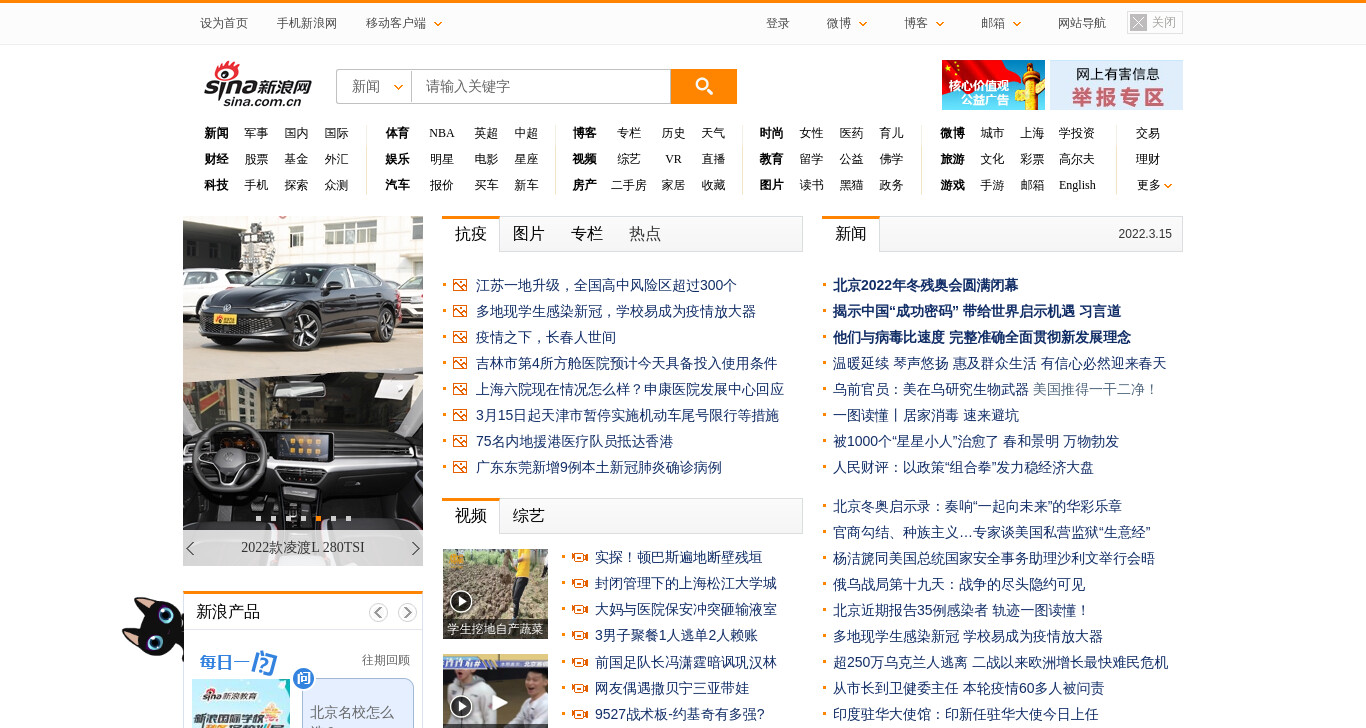This screenshot has width=1366, height=728.
Task: Click video icon beside 前国足队长冯潇霆暗讽巩汉林
Action: click(x=579, y=663)
